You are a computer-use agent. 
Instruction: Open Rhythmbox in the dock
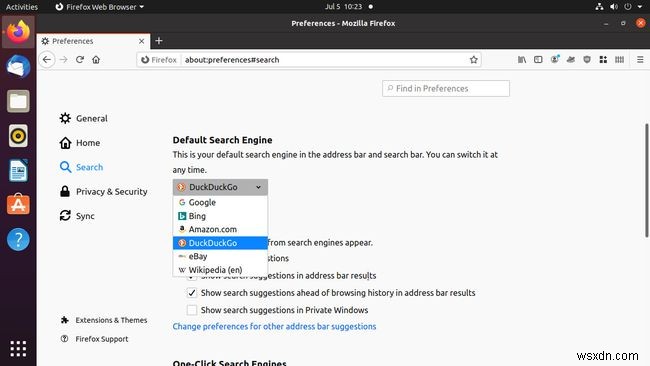point(18,136)
